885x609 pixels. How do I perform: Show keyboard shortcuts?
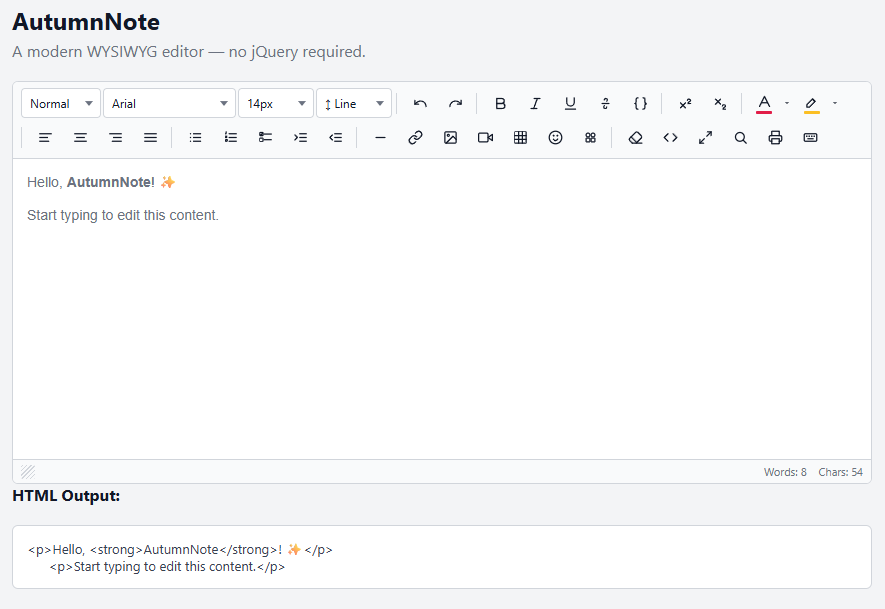click(810, 138)
